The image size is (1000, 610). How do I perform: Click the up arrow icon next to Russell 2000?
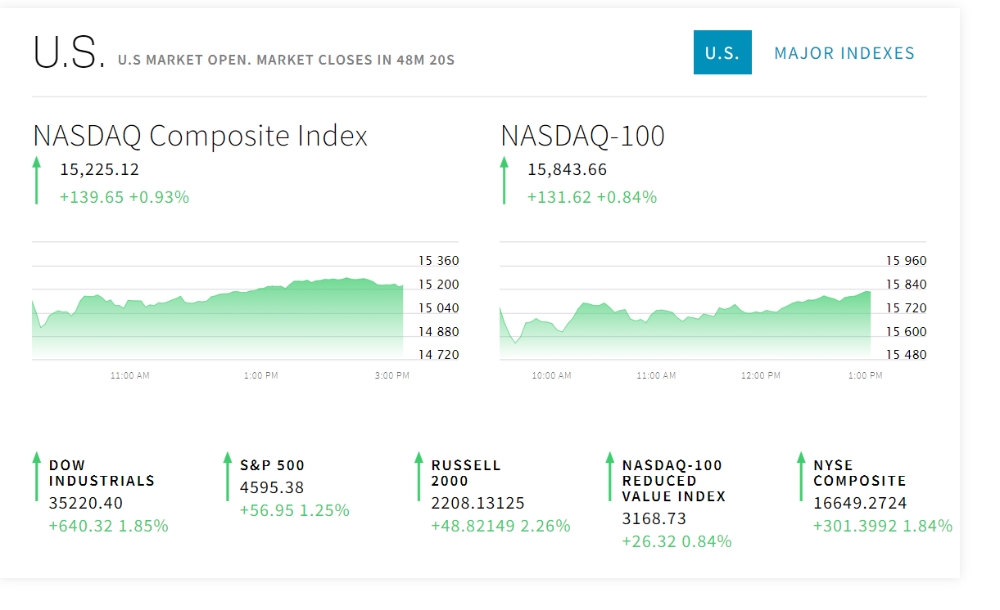click(x=418, y=476)
